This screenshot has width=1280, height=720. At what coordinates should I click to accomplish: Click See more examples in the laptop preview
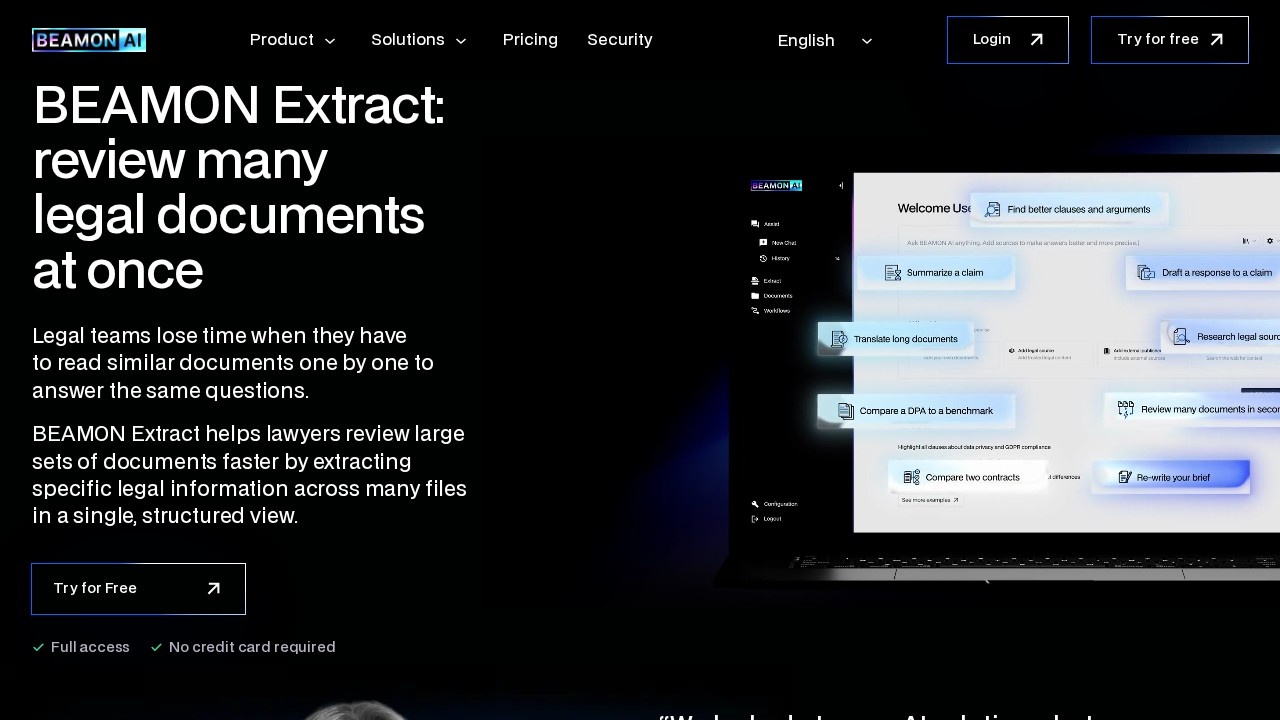[930, 500]
